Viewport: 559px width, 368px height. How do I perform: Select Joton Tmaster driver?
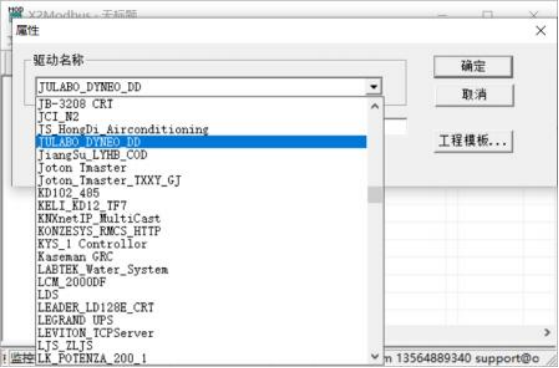point(201,168)
